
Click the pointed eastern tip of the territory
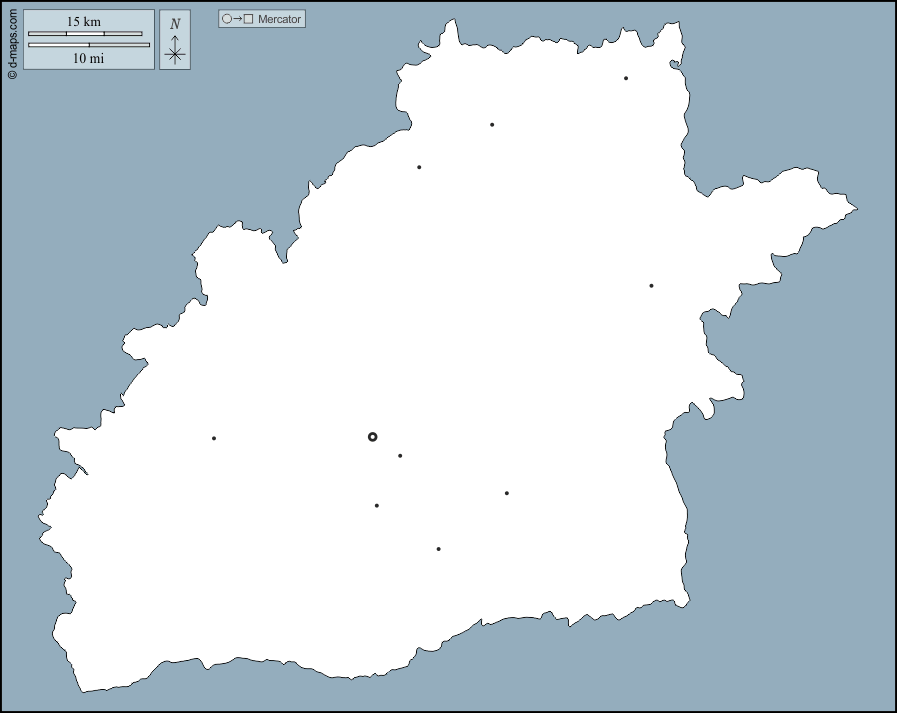(x=855, y=209)
